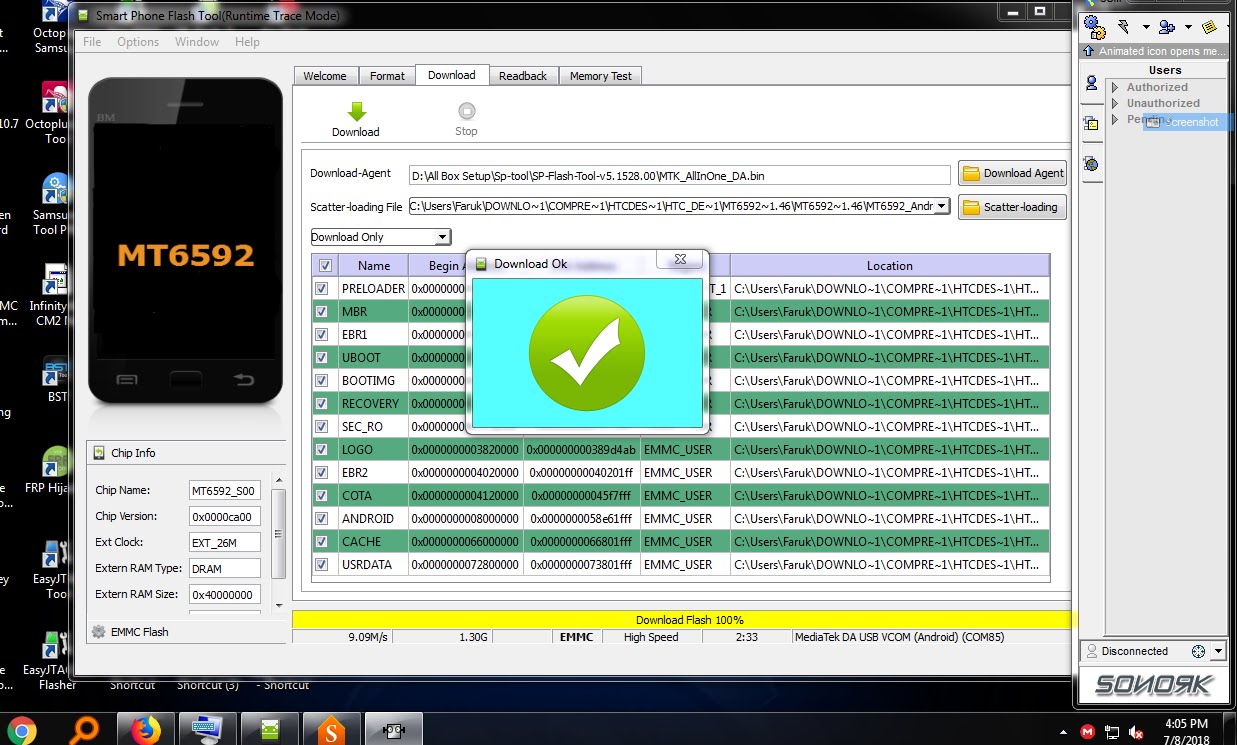Click the Sonork up arrow info icon
Screen dimensions: 1237x745
click(1088, 51)
